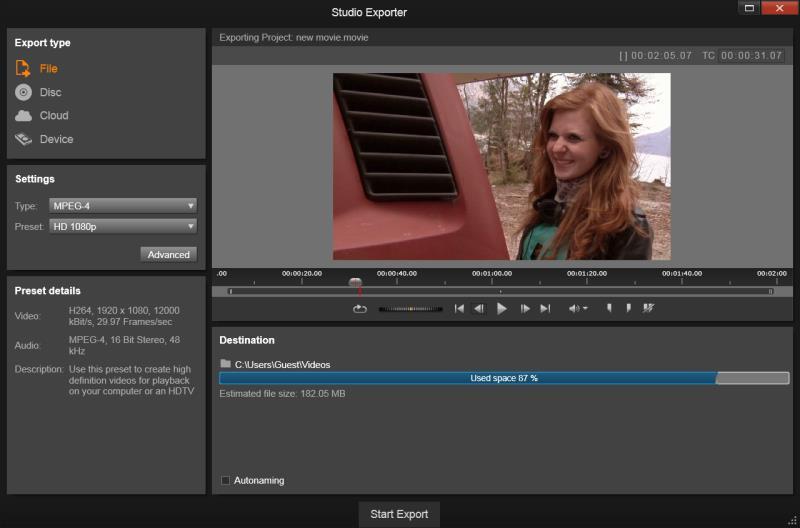Click the timeline ruler at 00:01:40.00
This screenshot has width=800, height=528.
[x=682, y=274]
